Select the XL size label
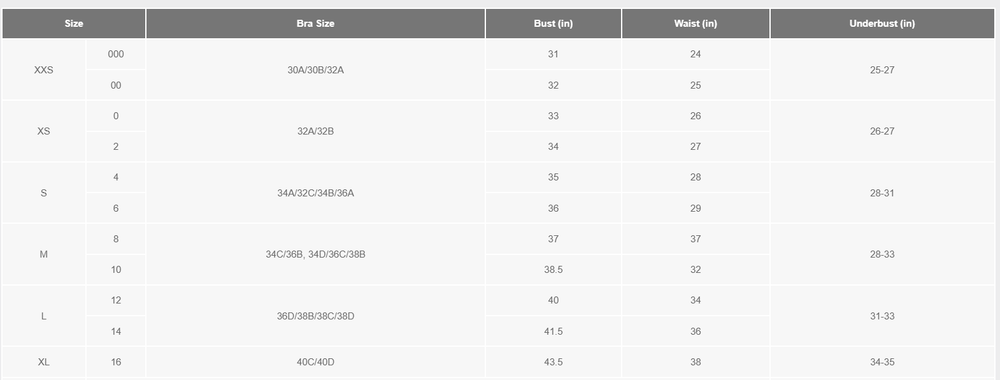The image size is (1000, 380). coord(43,362)
